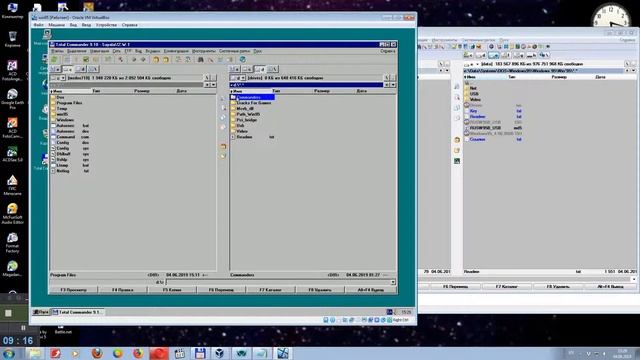Open Файлы menu in guest Total Commander
This screenshot has width=640, height=360.
pyautogui.click(x=57, y=51)
